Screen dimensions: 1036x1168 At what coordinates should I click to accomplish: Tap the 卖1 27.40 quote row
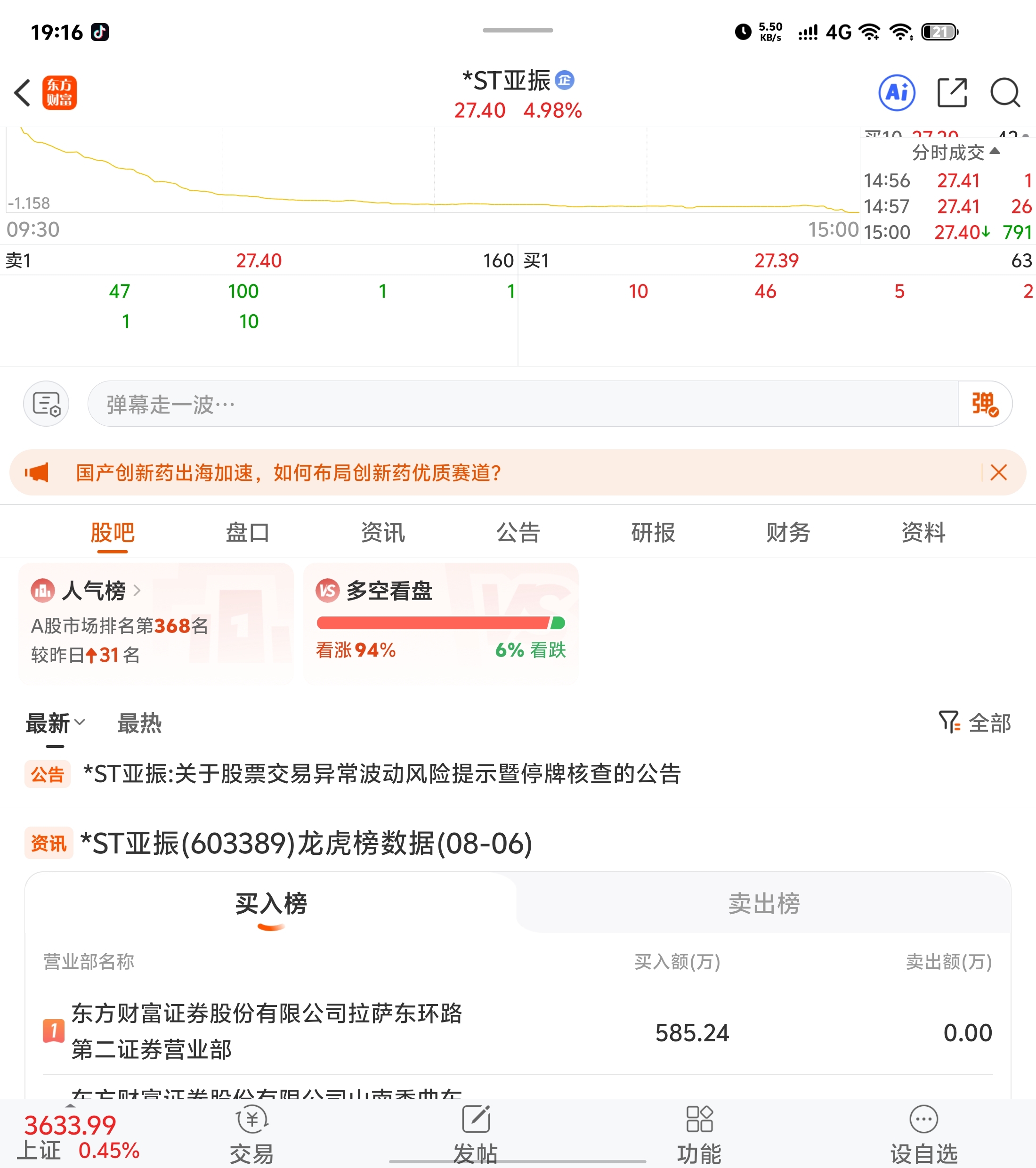[x=259, y=260]
